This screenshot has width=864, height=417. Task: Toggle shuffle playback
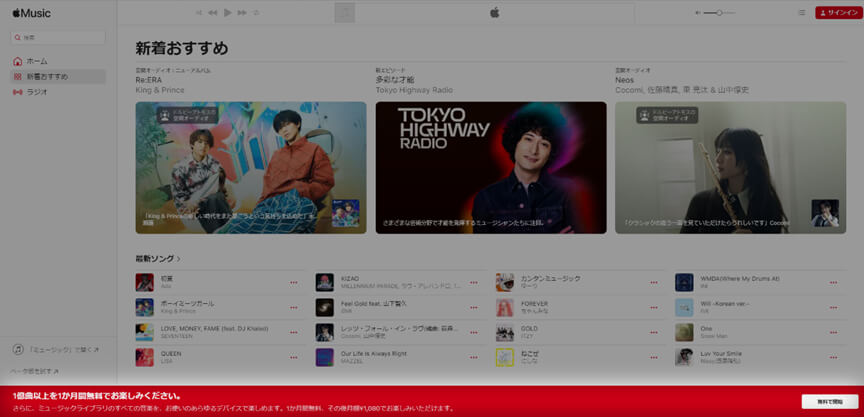point(199,13)
